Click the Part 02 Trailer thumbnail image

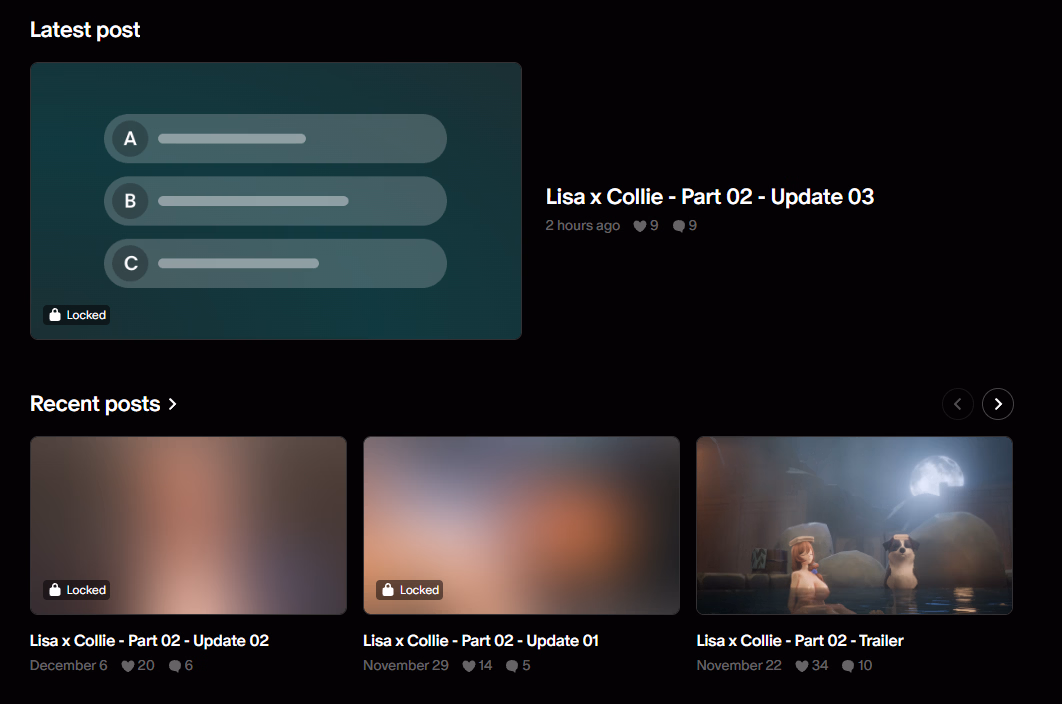[854, 525]
